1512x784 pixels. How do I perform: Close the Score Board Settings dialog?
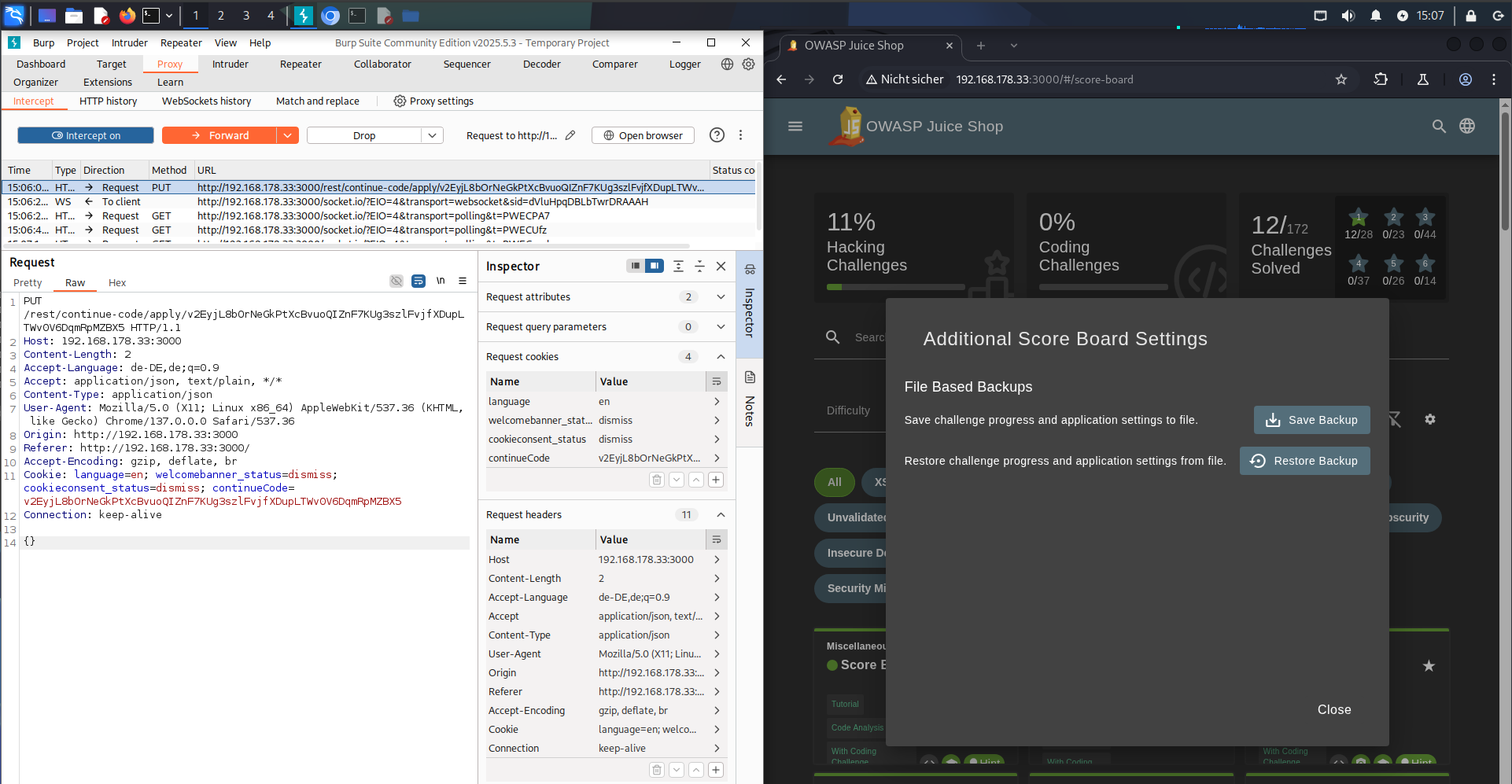click(1333, 709)
